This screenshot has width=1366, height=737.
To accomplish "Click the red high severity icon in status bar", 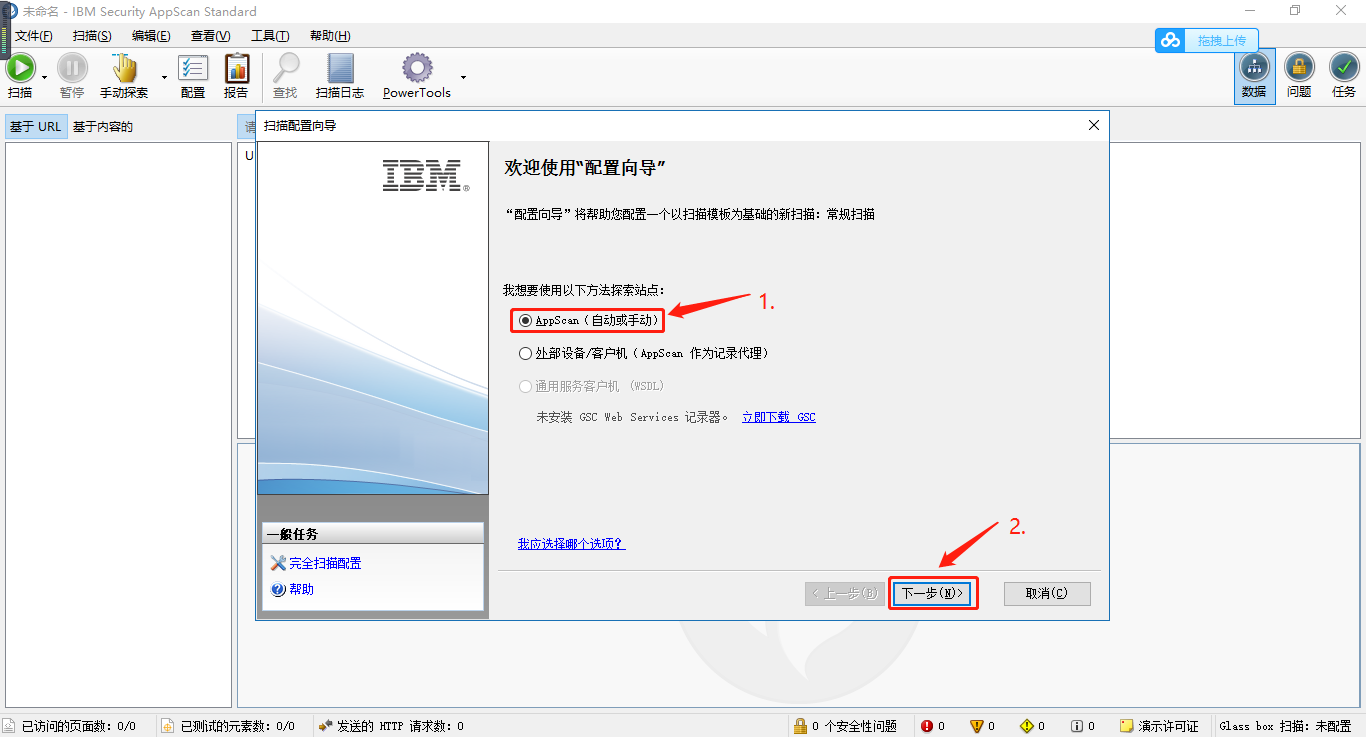I will 927,726.
